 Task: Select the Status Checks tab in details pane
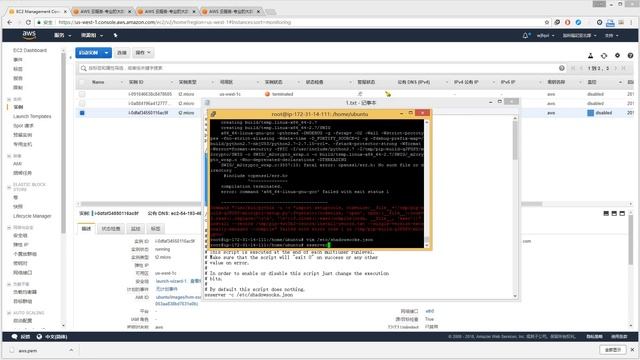tap(111, 229)
